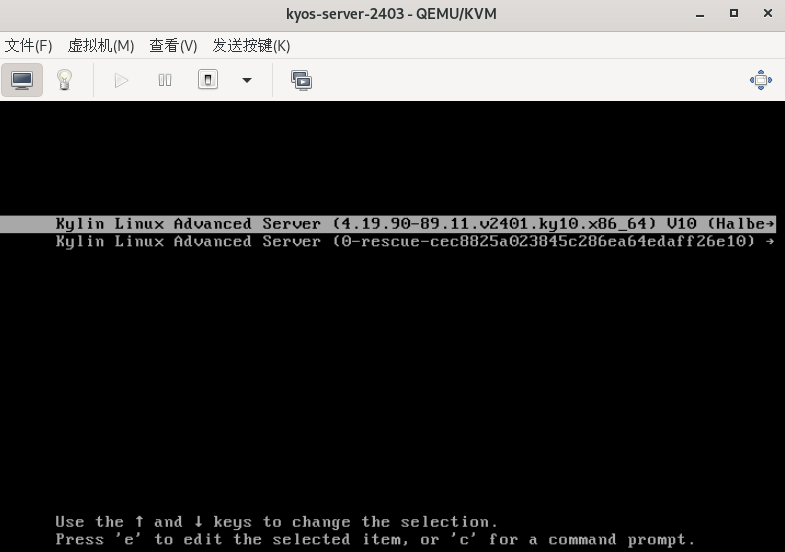Viewport: 785px width, 552px height.
Task: Open the 文件(F) menu
Action: pos(29,46)
